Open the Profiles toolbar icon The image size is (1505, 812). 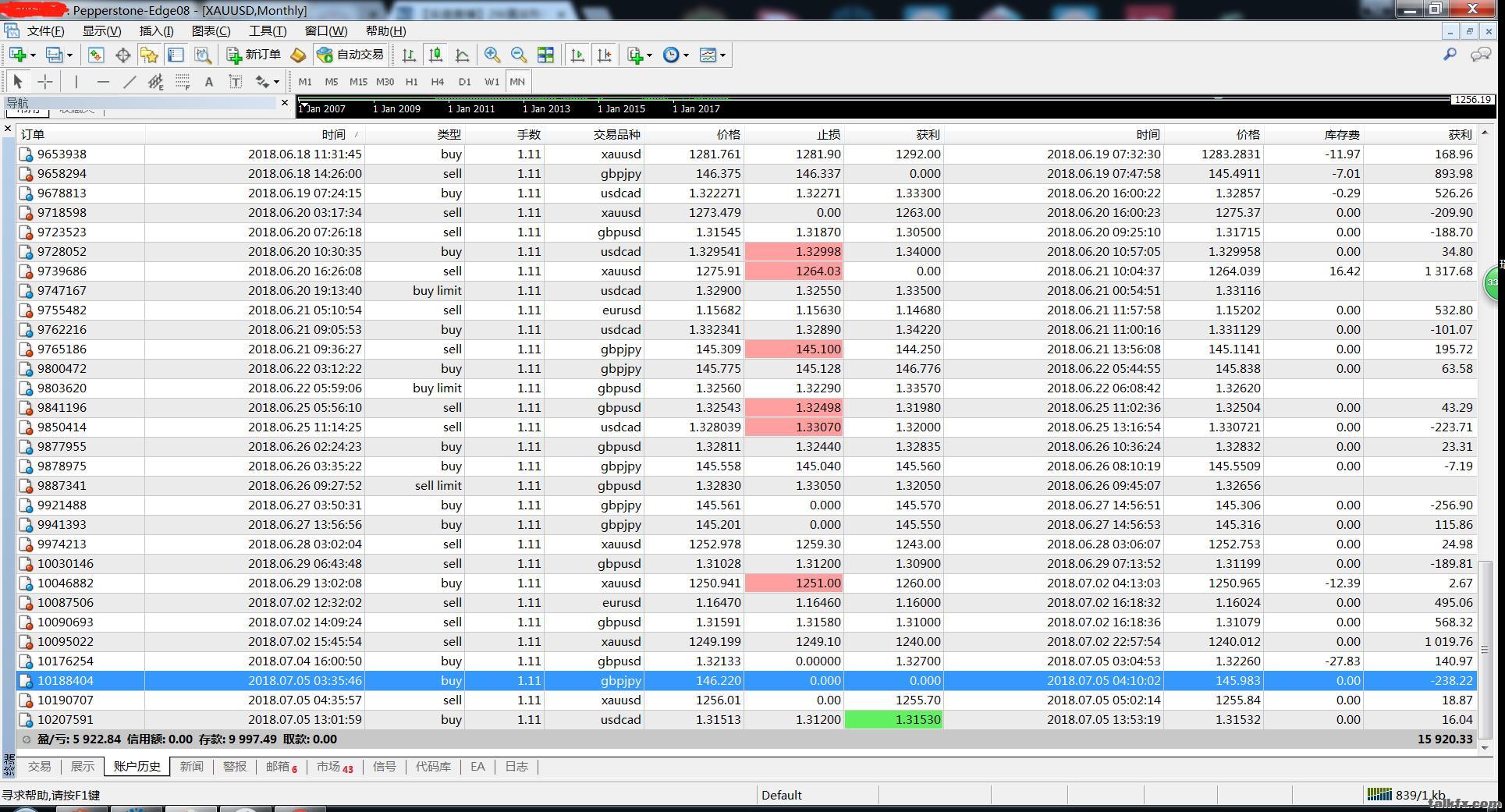[54, 55]
